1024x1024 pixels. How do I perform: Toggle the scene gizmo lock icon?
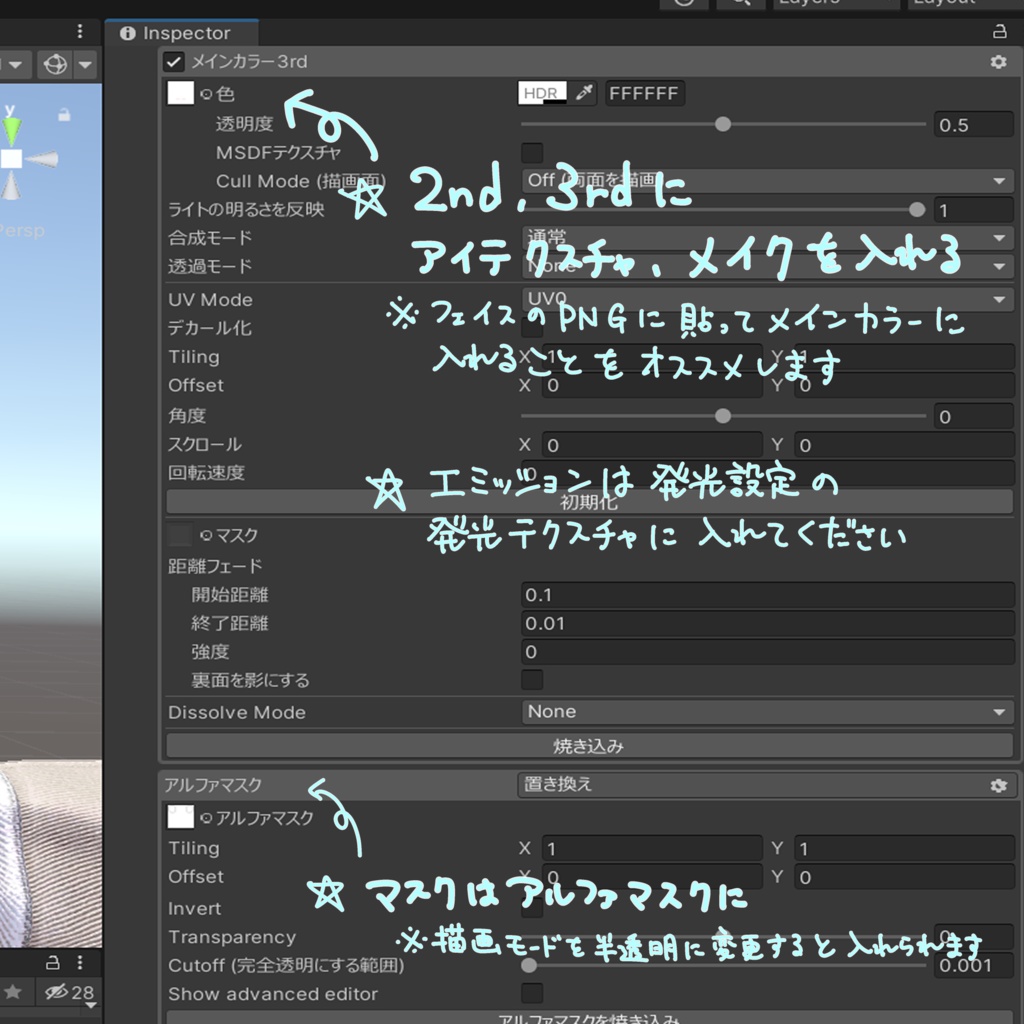tap(64, 115)
